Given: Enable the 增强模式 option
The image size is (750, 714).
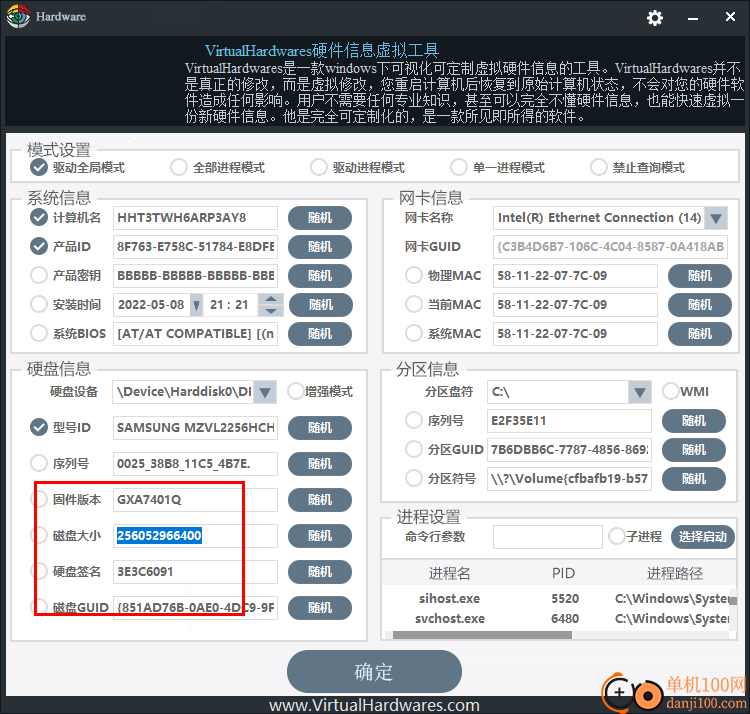Looking at the screenshot, I should [296, 391].
